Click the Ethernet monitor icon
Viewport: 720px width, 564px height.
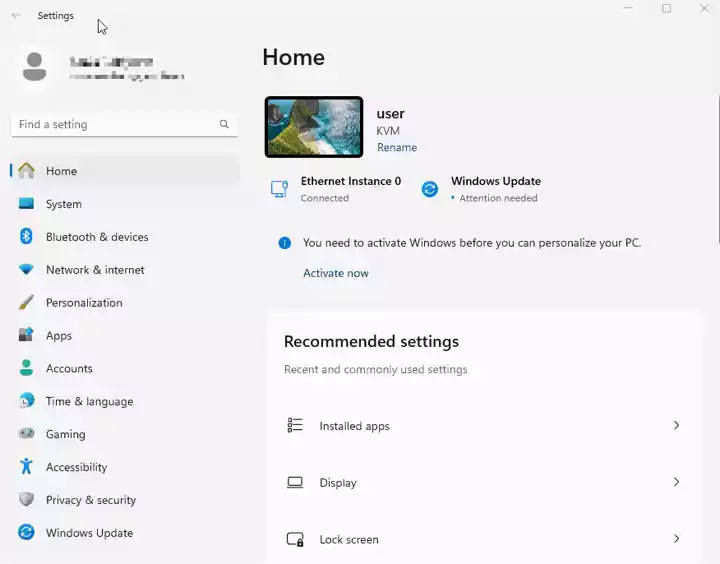coord(280,189)
